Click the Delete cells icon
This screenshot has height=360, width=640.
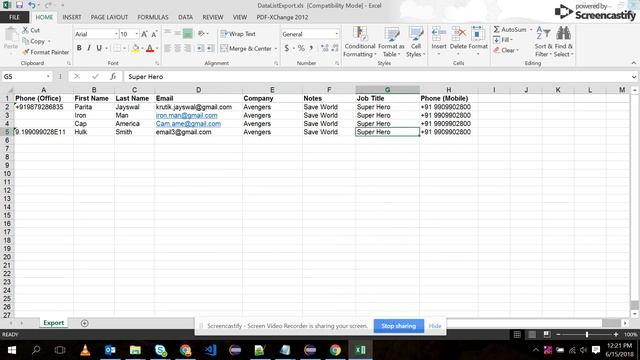point(458,34)
